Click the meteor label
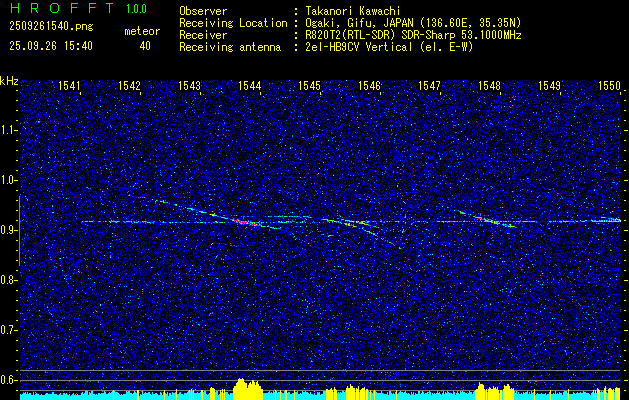Screen dimensions: 629x400 pyautogui.click(x=142, y=31)
